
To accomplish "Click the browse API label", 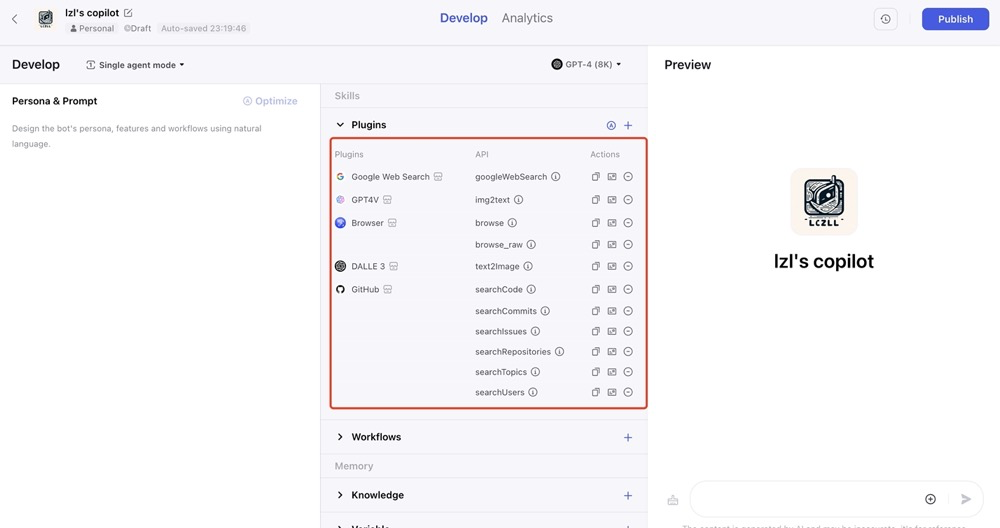I will [489, 223].
